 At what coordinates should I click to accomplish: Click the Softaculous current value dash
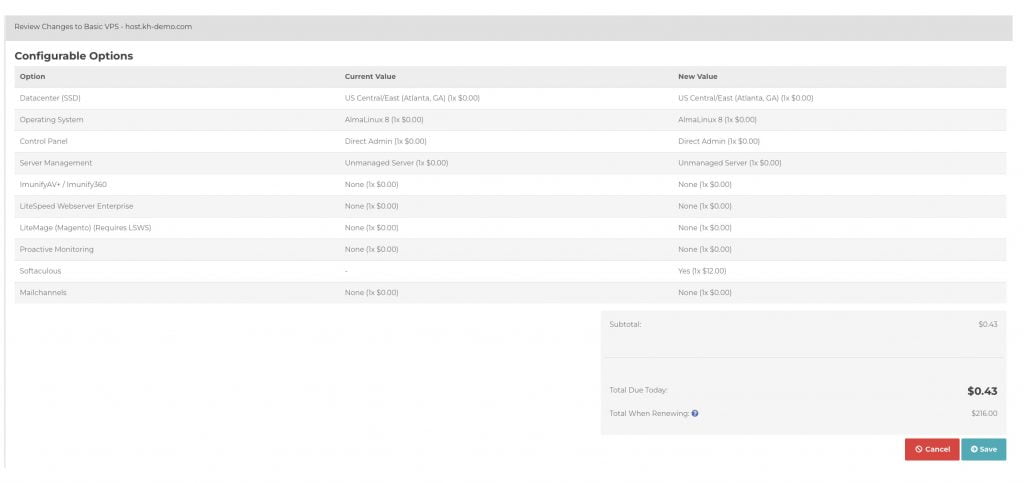click(346, 270)
